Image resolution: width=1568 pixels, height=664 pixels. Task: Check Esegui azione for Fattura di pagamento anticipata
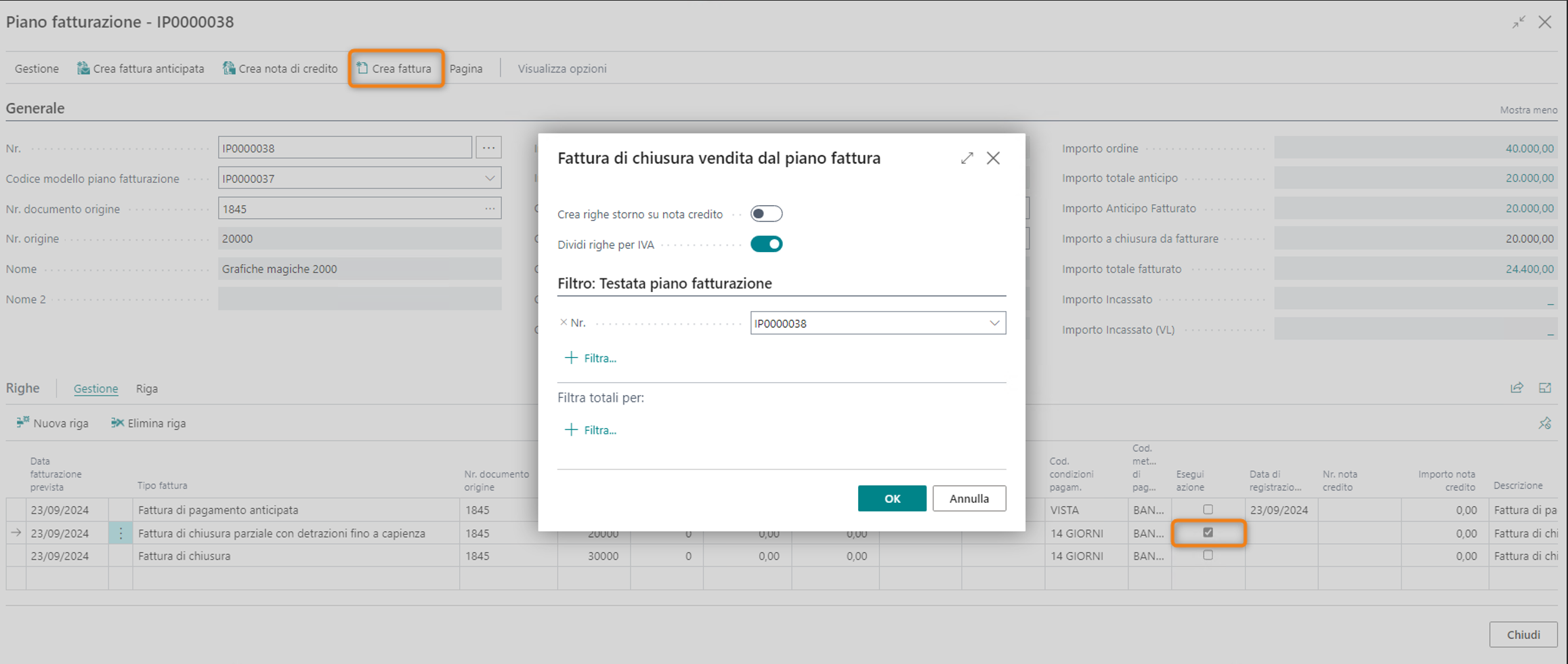(1208, 510)
